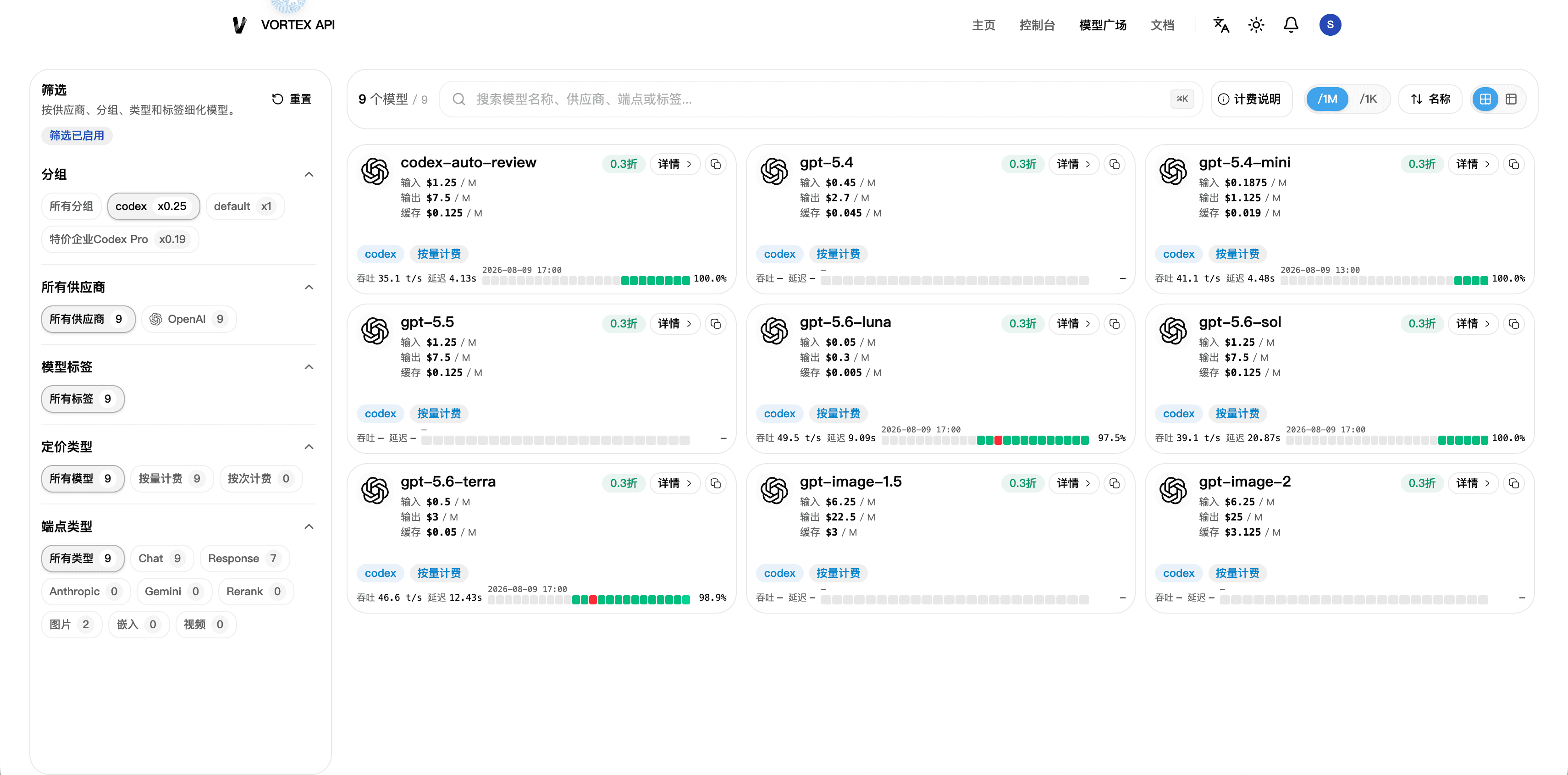Collapse the 分组 section
Image resolution: width=1568 pixels, height=775 pixels.
click(309, 175)
